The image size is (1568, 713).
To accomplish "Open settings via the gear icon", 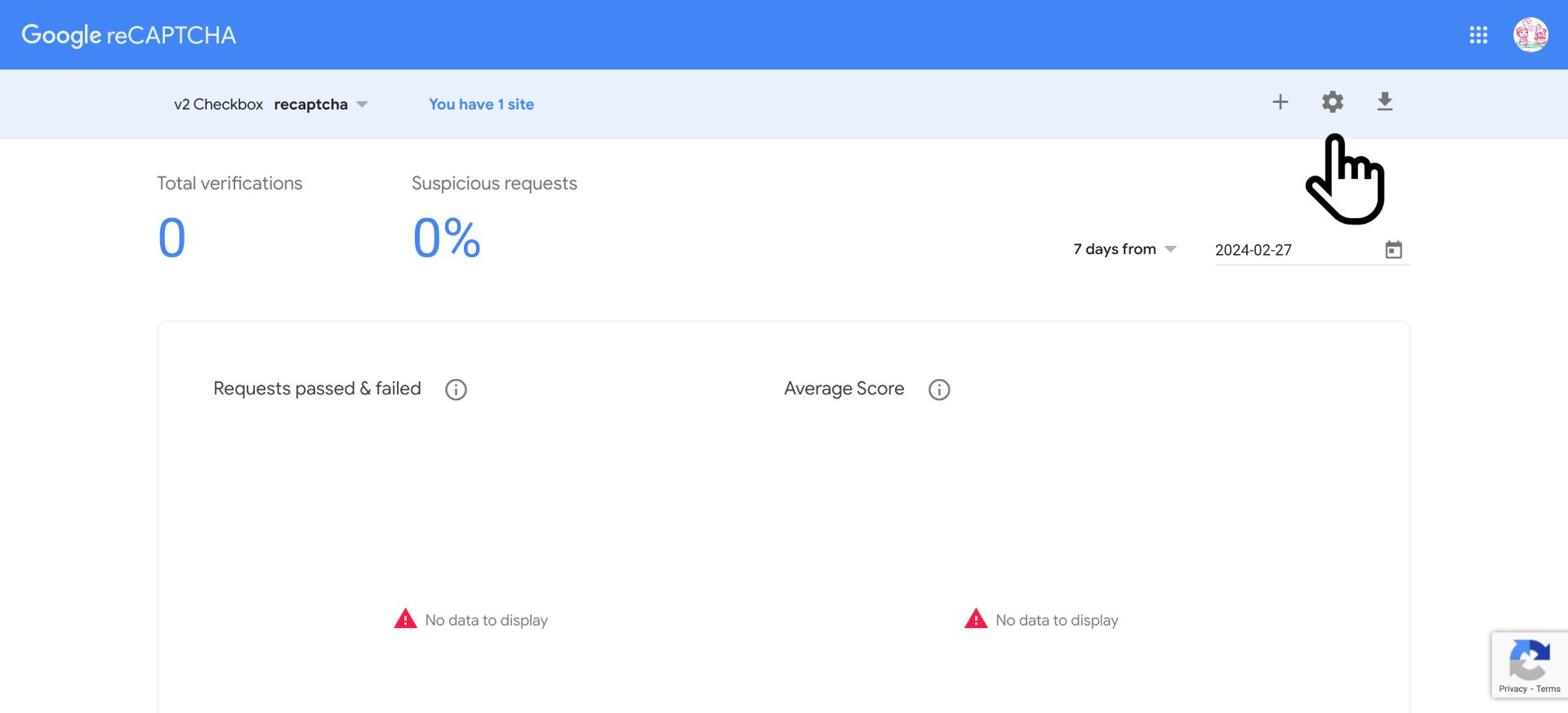I will [x=1332, y=102].
